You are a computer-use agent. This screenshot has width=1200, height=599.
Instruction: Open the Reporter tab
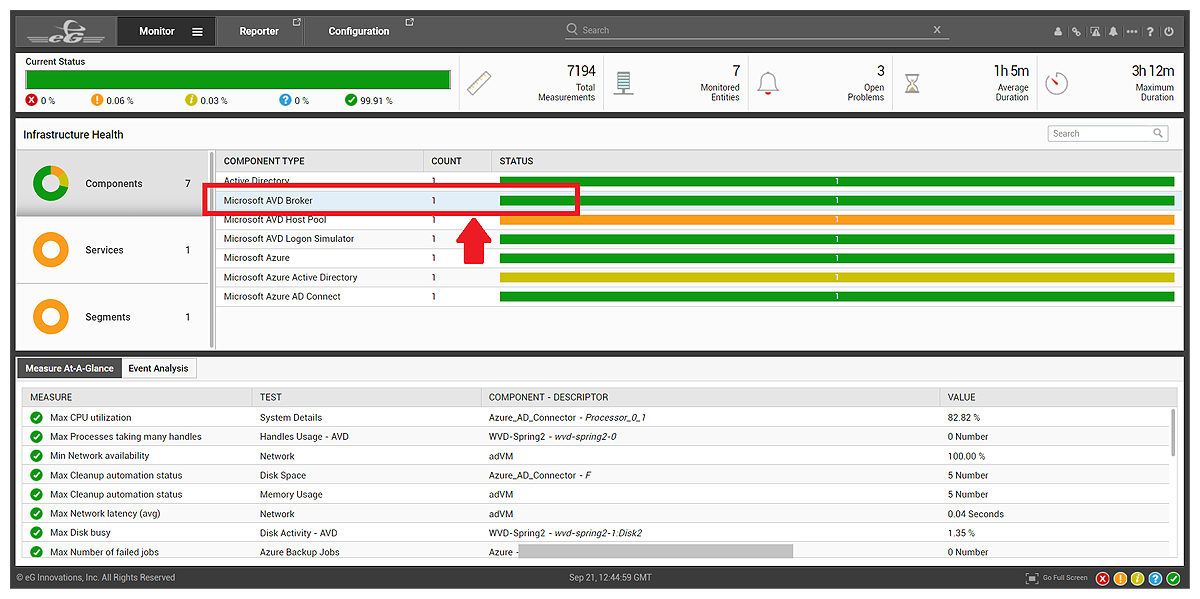(x=259, y=31)
